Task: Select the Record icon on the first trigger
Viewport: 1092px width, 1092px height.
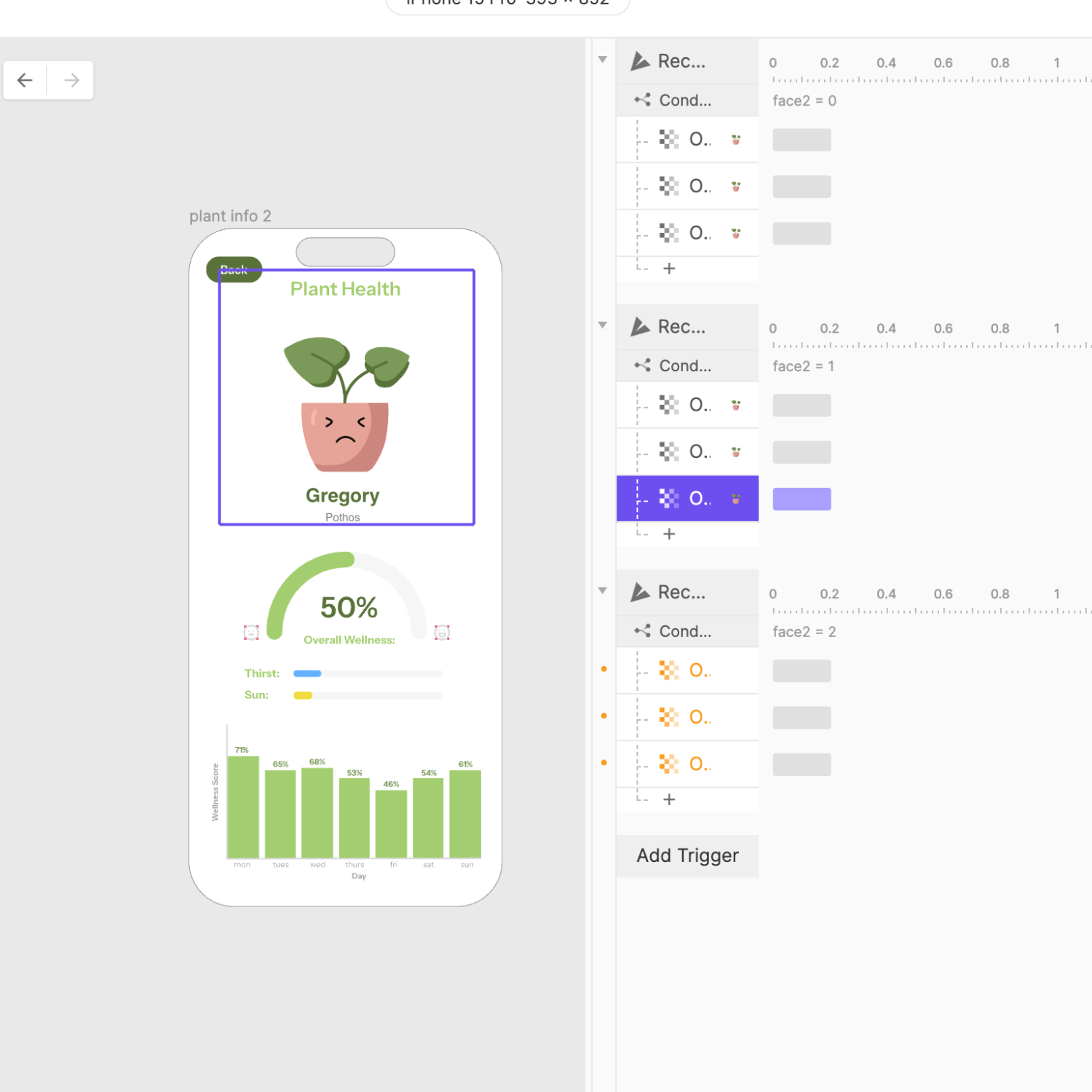Action: coord(641,61)
